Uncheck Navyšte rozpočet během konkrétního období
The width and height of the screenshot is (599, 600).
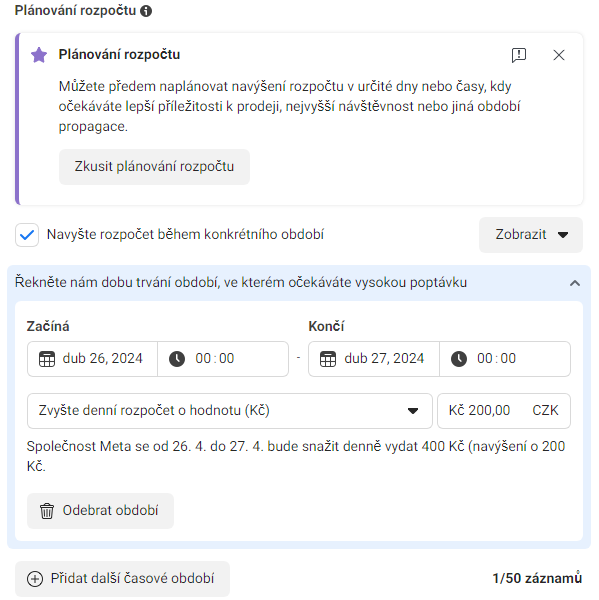click(27, 235)
